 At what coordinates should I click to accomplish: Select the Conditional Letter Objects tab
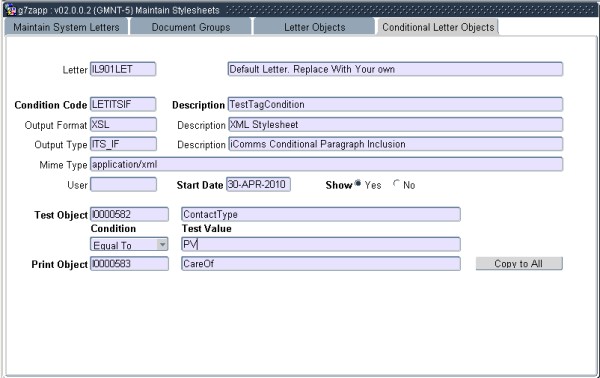[x=438, y=27]
